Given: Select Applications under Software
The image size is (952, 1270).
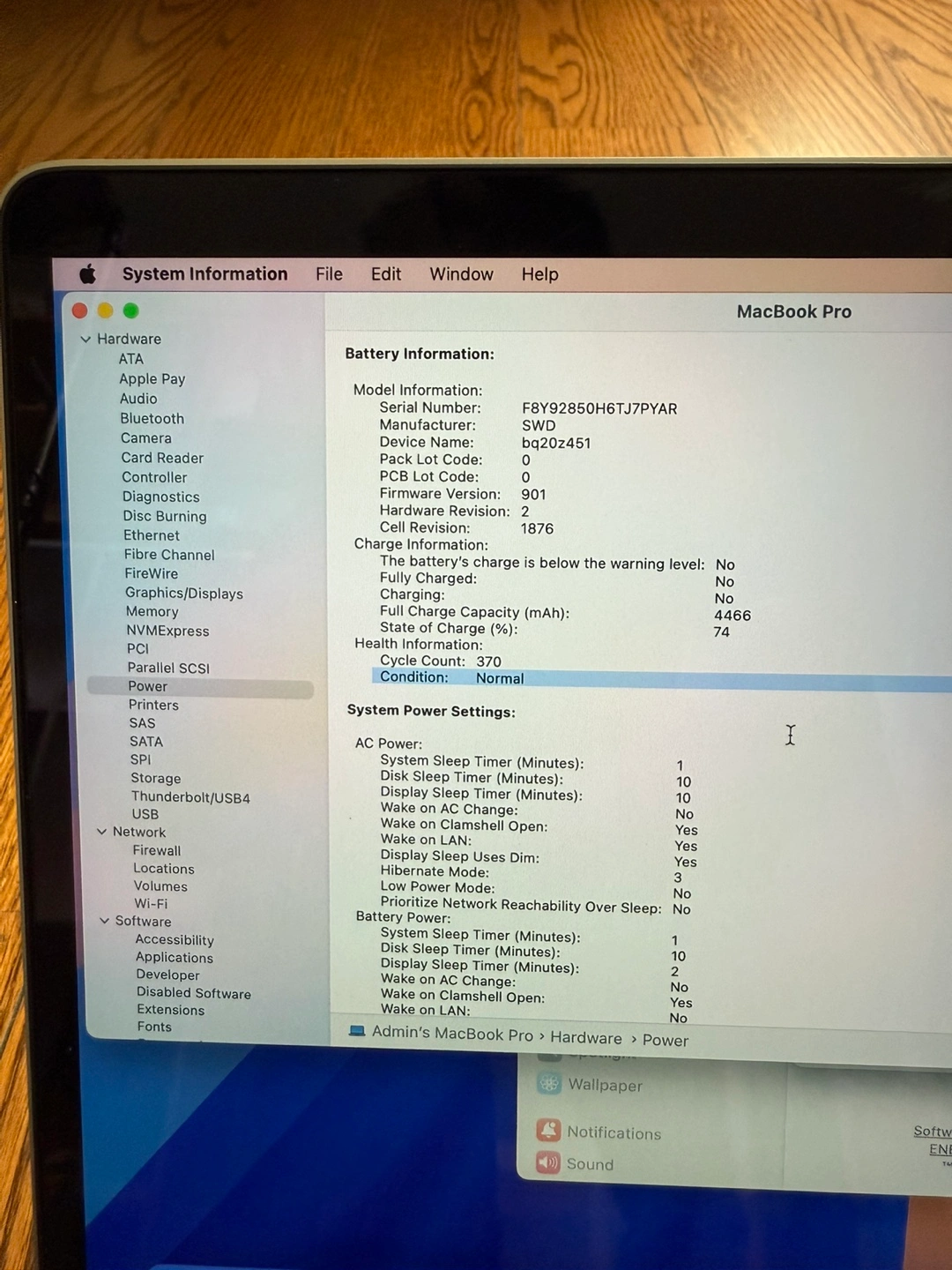Looking at the screenshot, I should coord(175,958).
